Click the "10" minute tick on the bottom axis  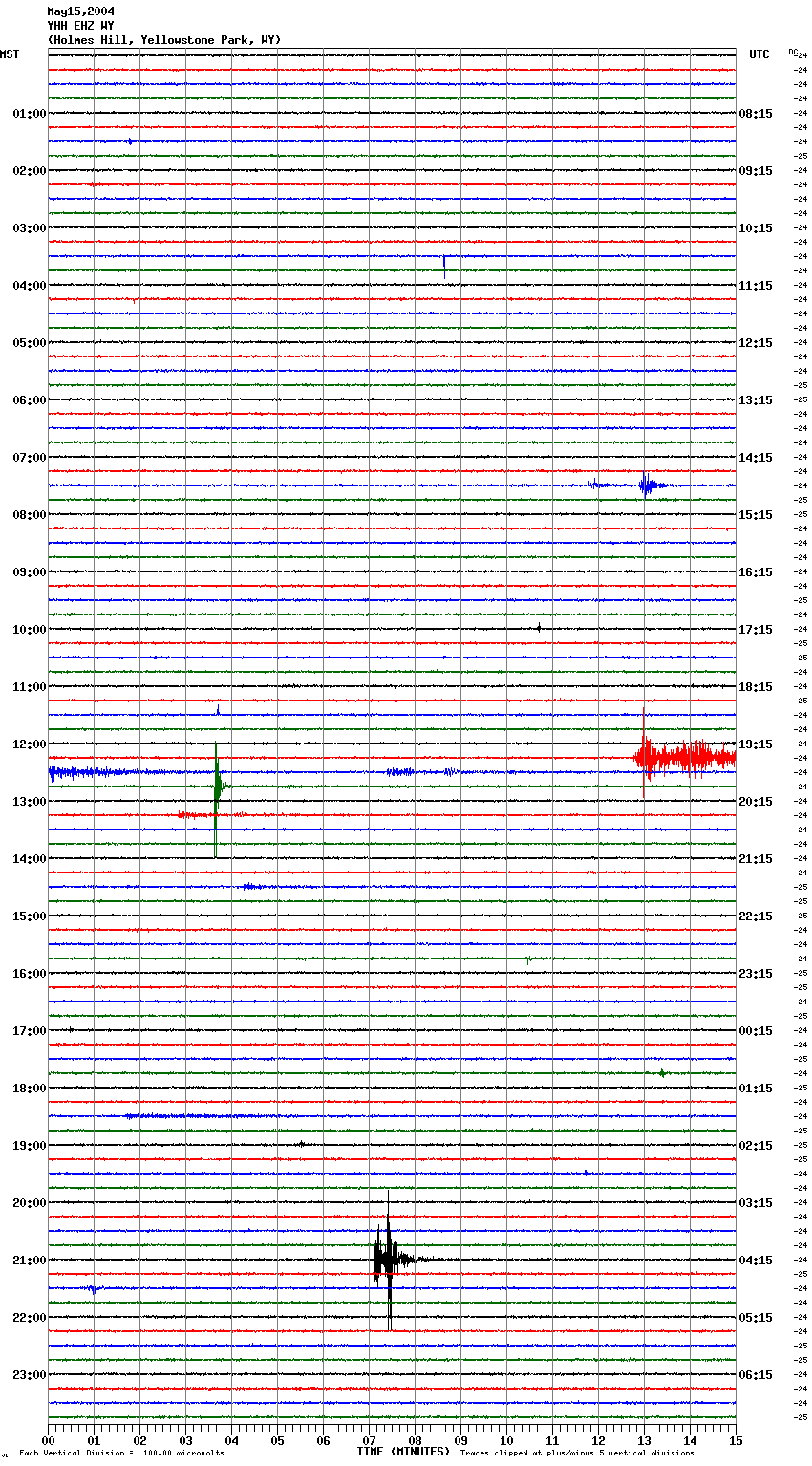point(506,1440)
